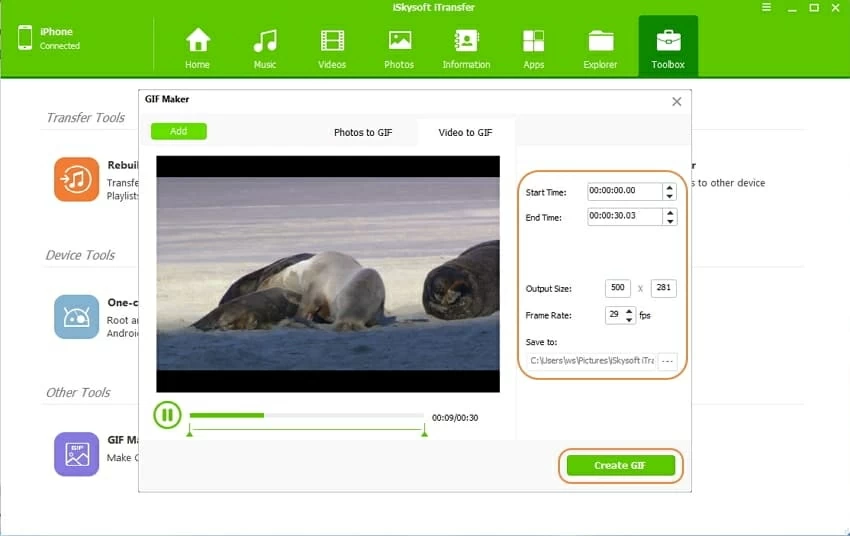Open the Photos section icon
The height and width of the screenshot is (536, 850).
pos(399,41)
